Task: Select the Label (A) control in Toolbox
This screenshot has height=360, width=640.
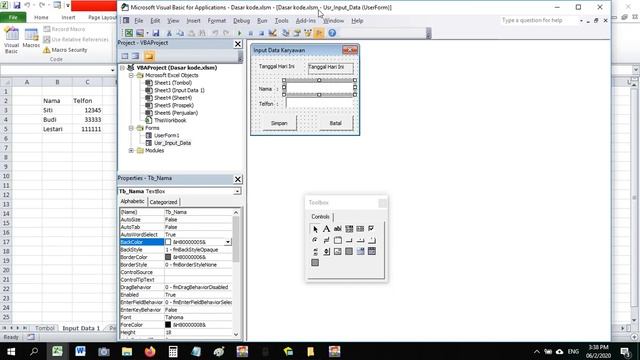Action: pos(327,229)
